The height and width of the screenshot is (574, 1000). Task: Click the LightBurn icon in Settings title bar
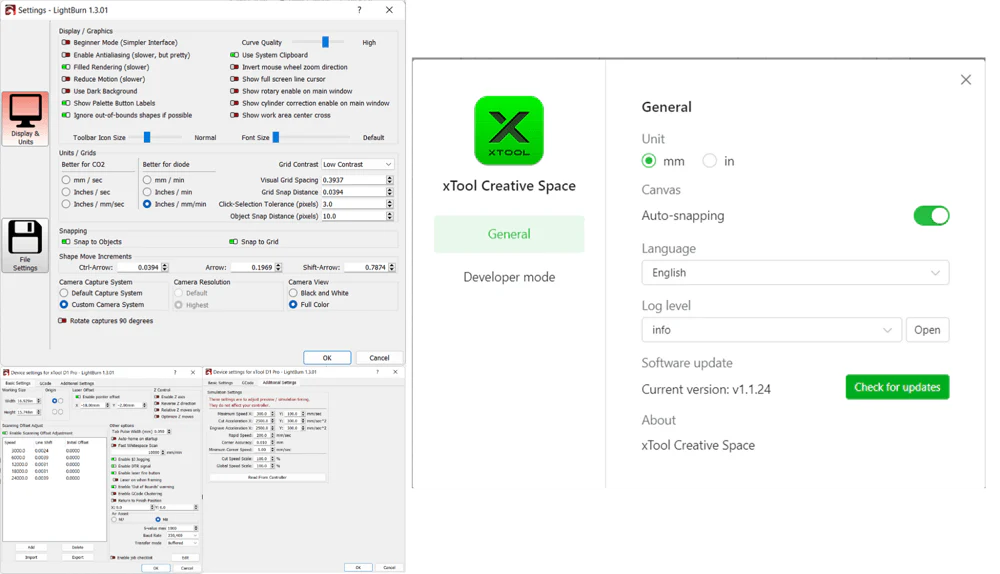point(10,10)
